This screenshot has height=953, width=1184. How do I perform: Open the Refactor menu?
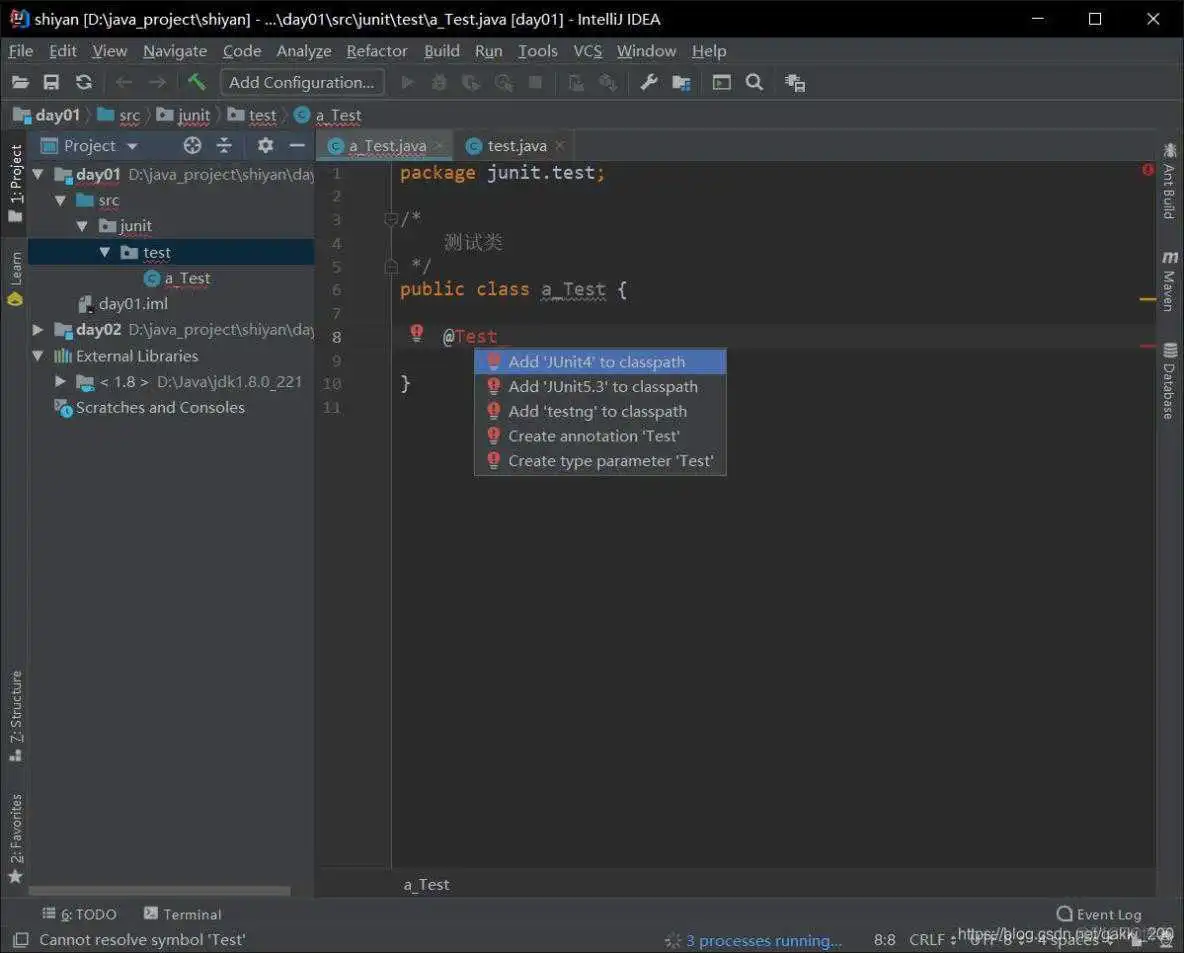click(377, 51)
